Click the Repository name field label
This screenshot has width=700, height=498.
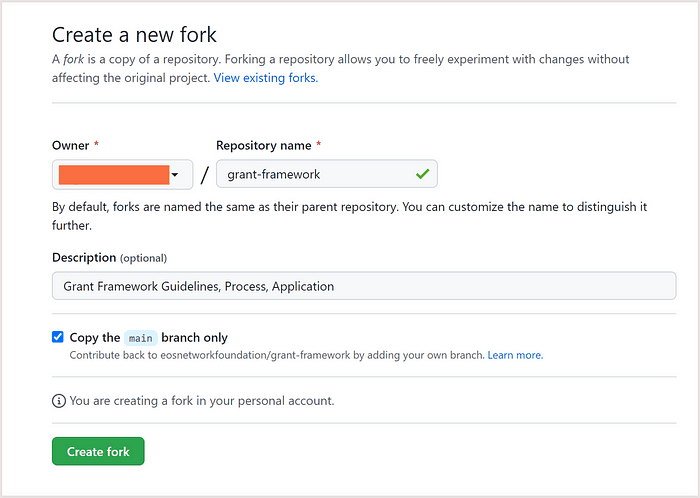264,145
